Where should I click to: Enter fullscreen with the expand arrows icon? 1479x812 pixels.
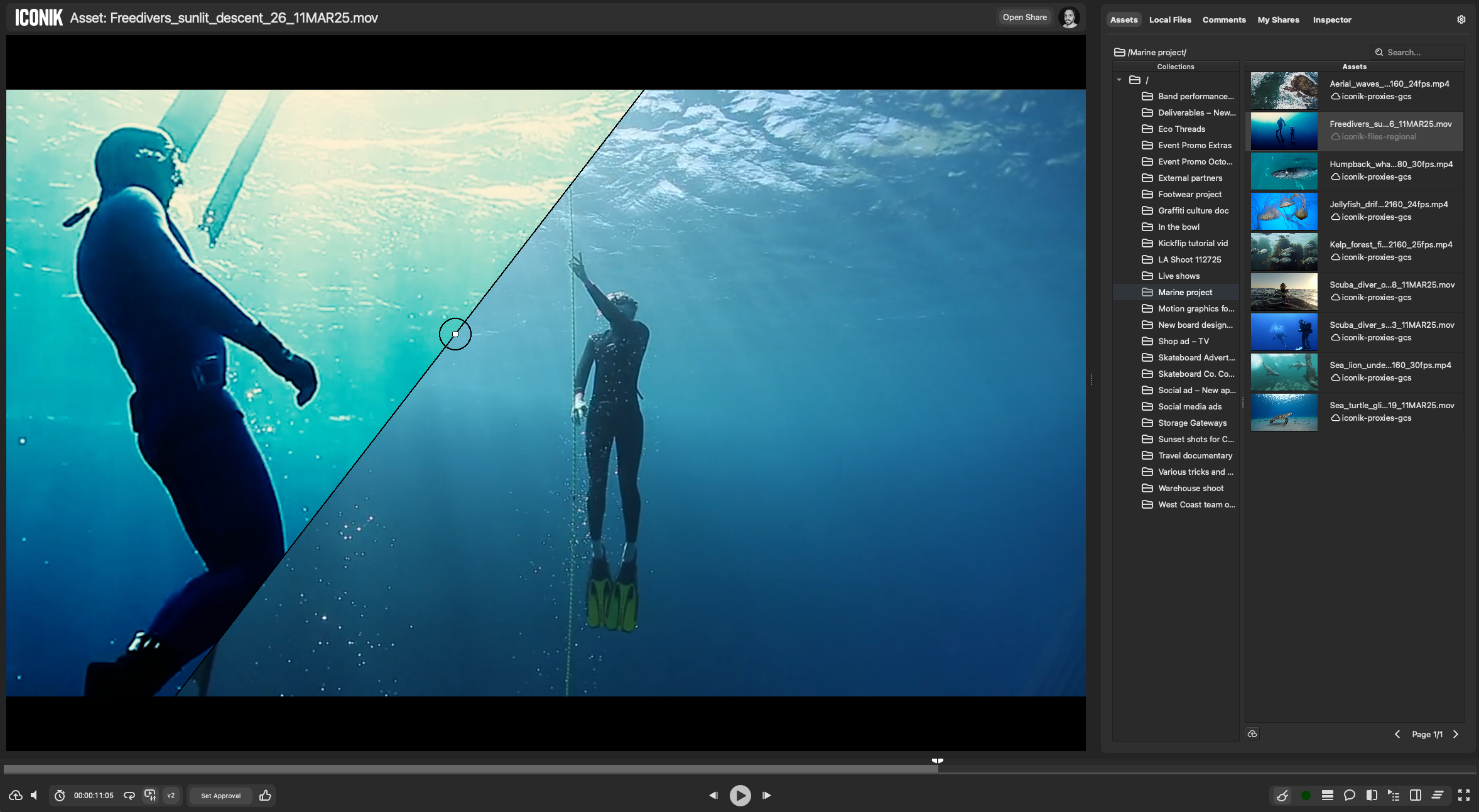(1463, 796)
